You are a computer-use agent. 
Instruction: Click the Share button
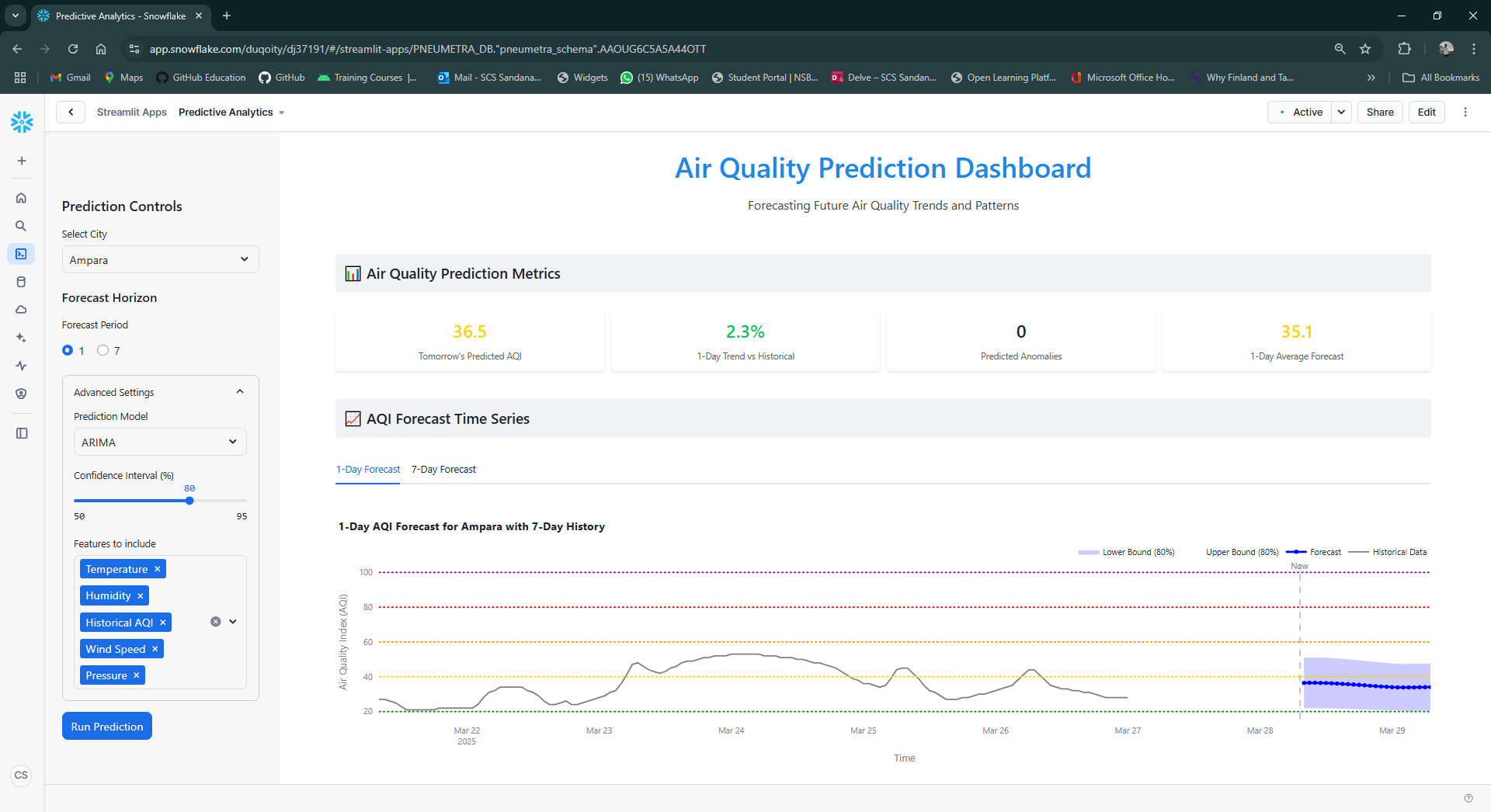click(1379, 112)
